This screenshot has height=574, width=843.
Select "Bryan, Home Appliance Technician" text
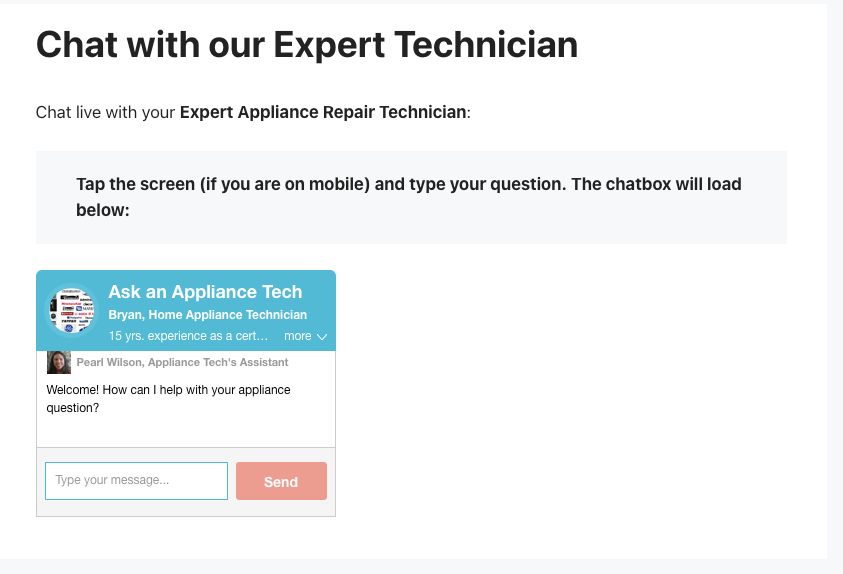pos(207,315)
